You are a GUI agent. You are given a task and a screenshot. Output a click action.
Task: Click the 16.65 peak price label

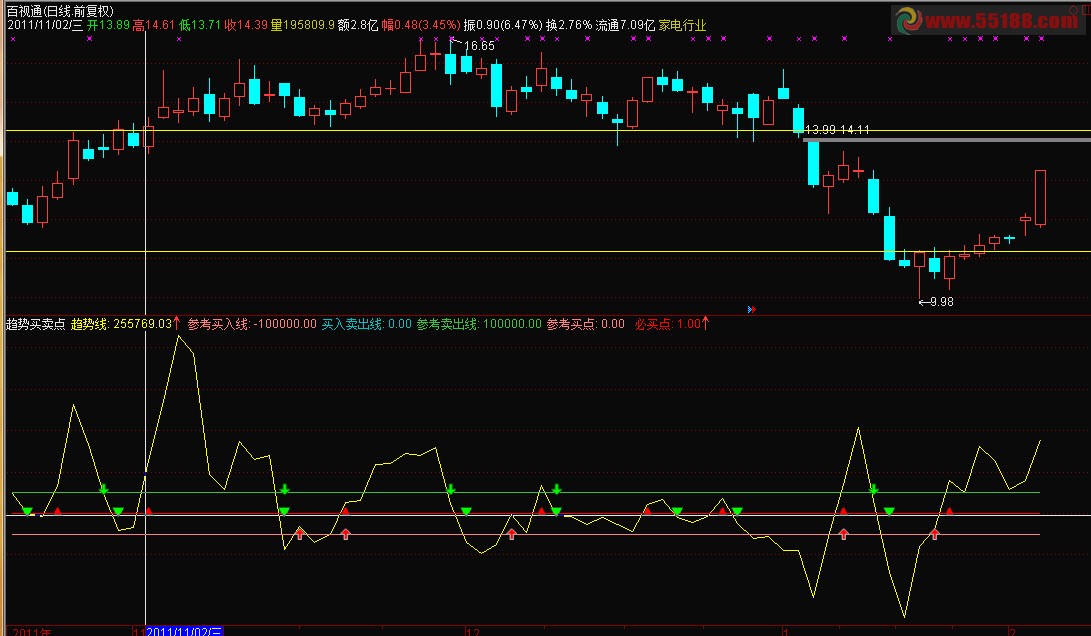pyautogui.click(x=479, y=46)
